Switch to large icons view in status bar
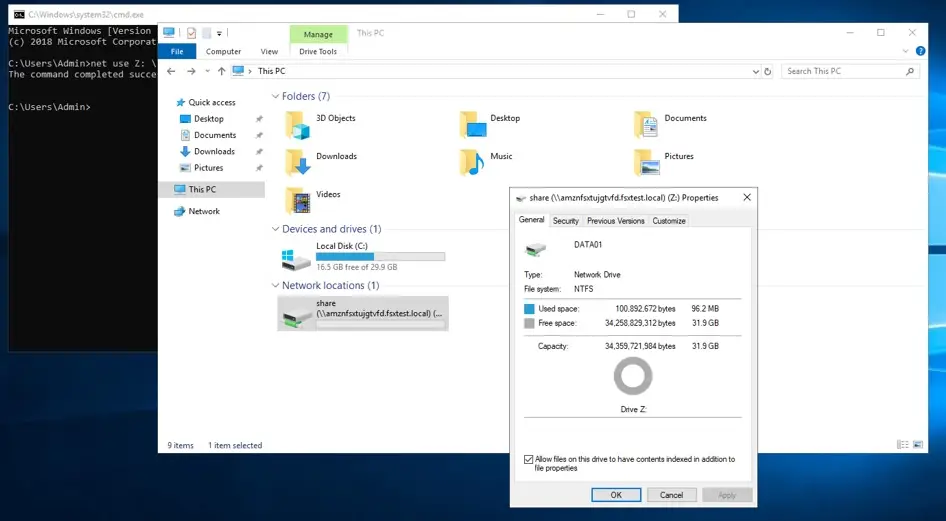Viewport: 946px width, 521px height. tap(918, 445)
